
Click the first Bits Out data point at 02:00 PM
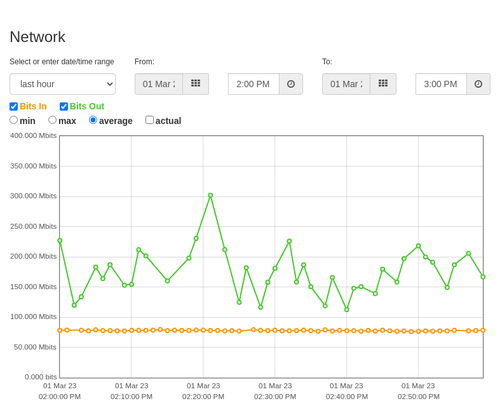(60, 240)
